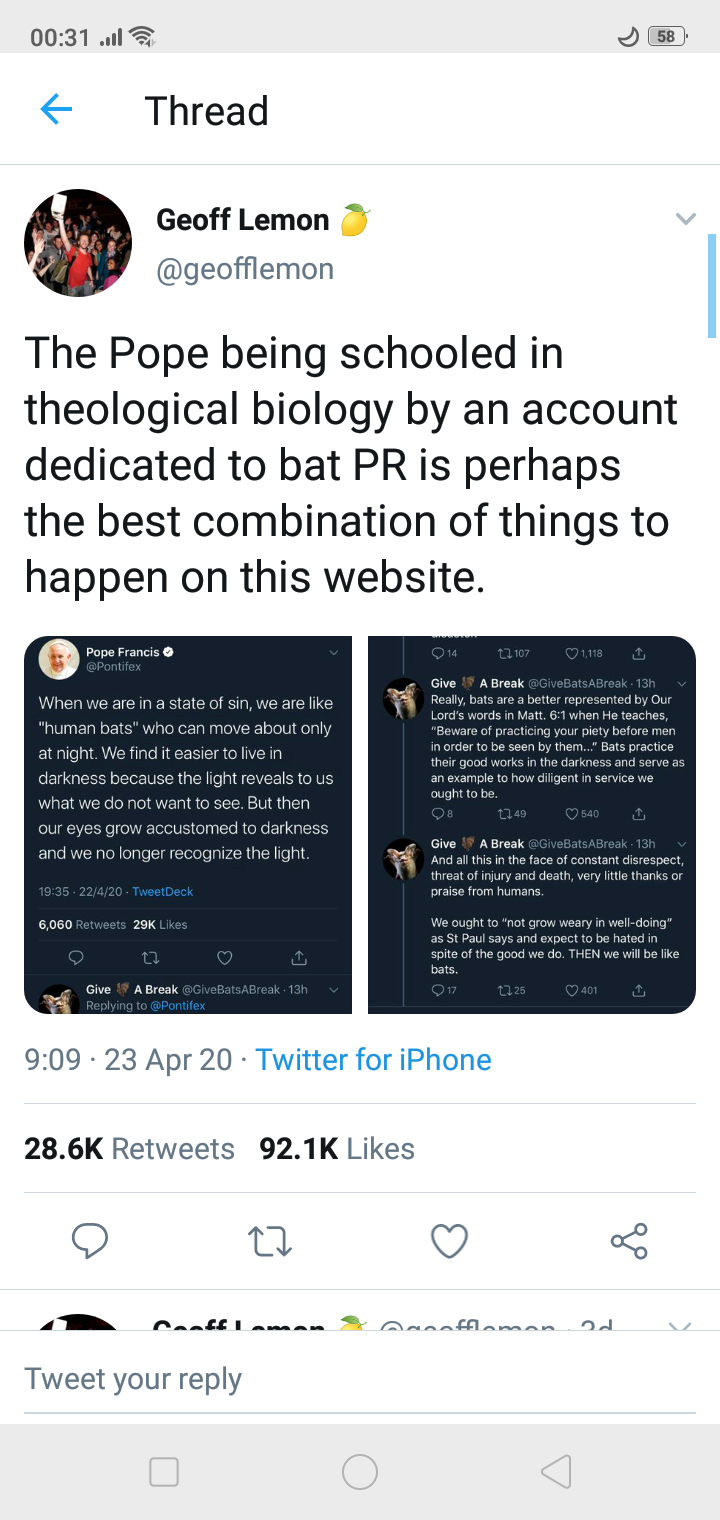The image size is (720, 1520).
Task: Like the tweet with the heart icon
Action: tap(449, 1241)
